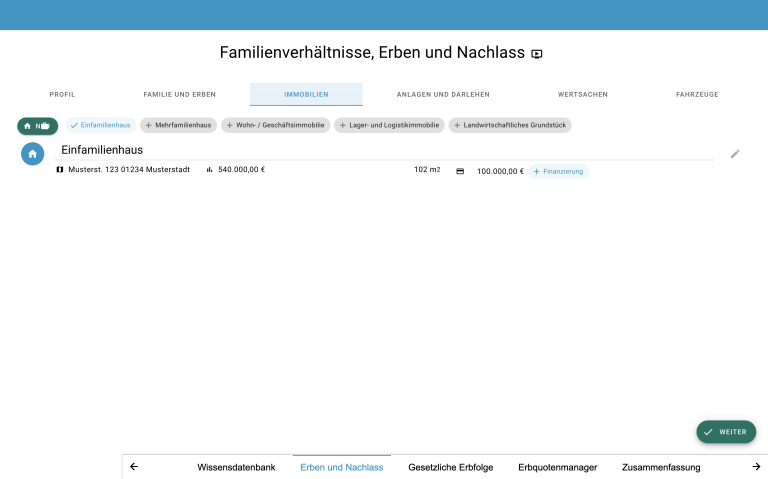Open the FAHRZEUGE tab
The image size is (768, 479).
click(697, 95)
